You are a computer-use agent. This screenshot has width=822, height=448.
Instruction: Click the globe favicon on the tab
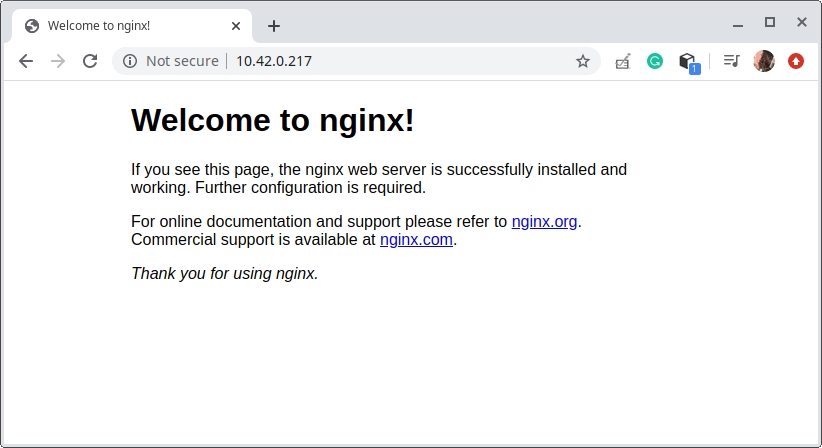pyautogui.click(x=32, y=26)
